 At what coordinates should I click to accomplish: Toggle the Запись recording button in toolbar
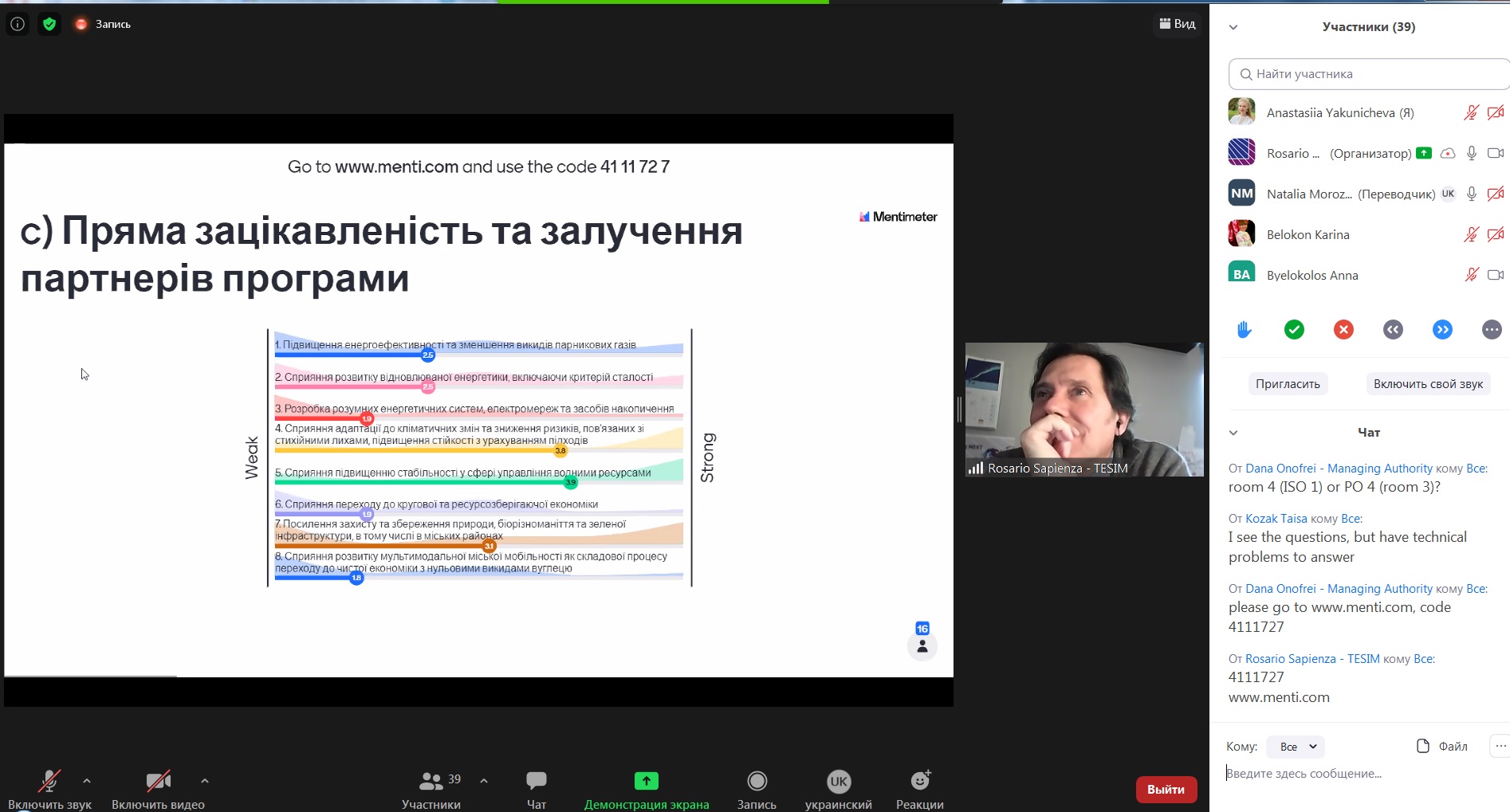point(757,789)
